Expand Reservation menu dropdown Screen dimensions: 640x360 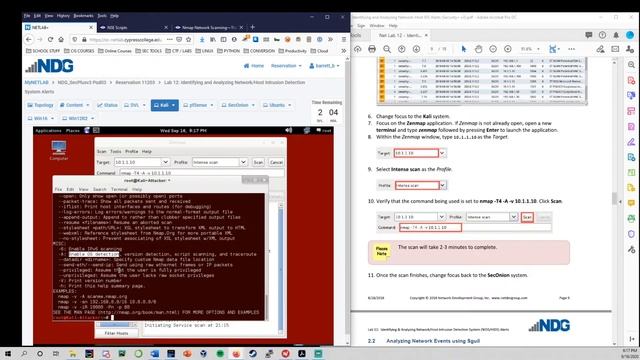[x=286, y=66]
